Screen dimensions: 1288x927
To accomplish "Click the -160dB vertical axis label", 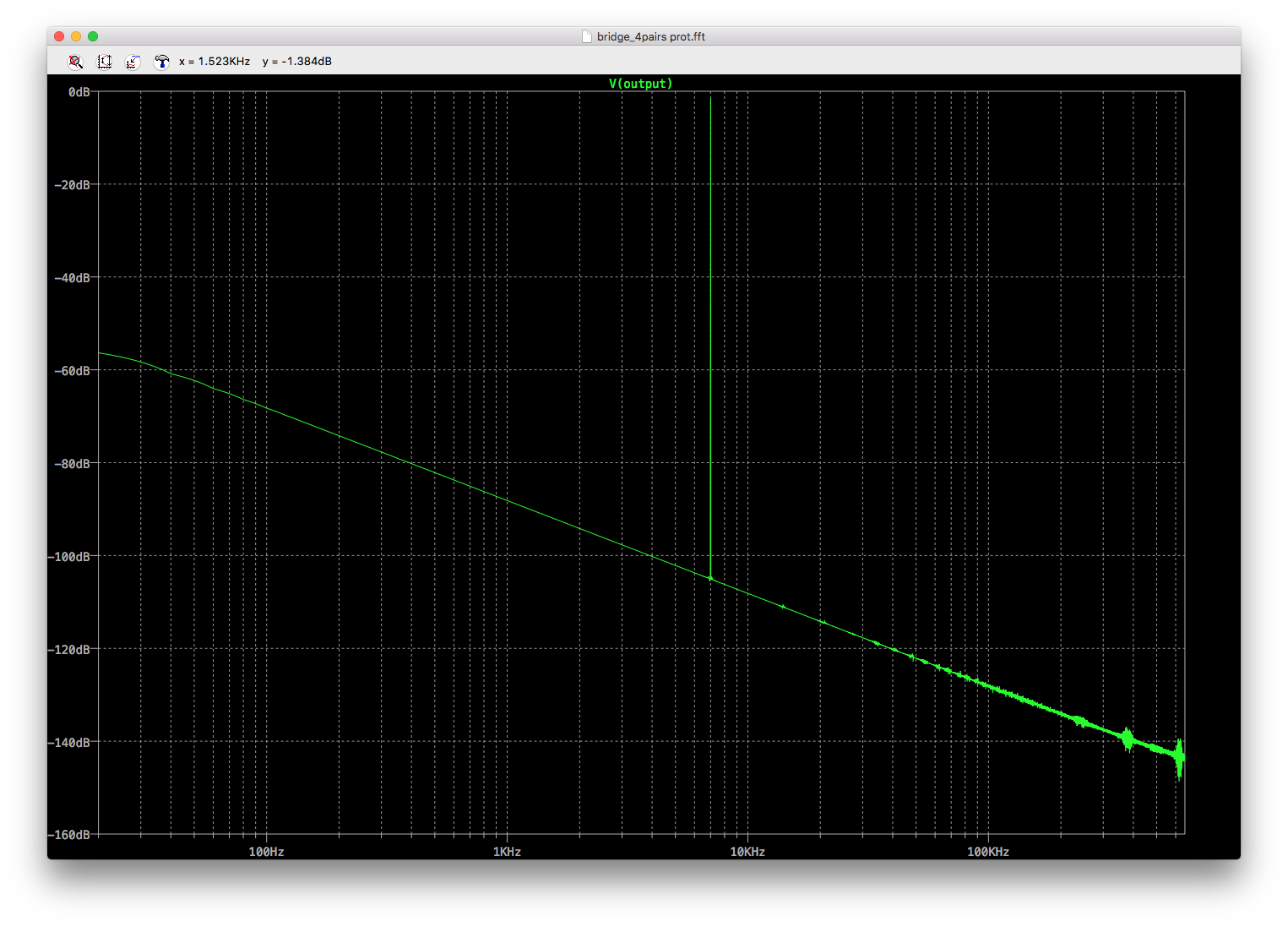I will (x=69, y=835).
